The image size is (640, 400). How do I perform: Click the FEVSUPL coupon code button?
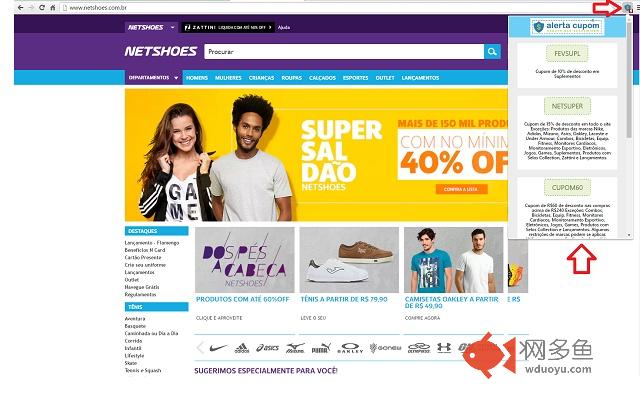point(567,53)
